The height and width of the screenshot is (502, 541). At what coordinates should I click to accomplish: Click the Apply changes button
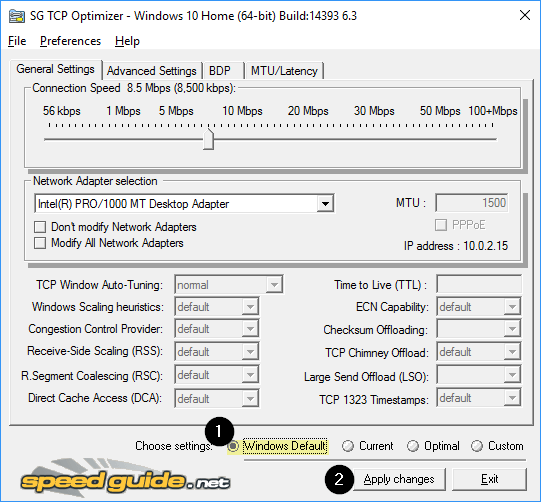coord(399,479)
